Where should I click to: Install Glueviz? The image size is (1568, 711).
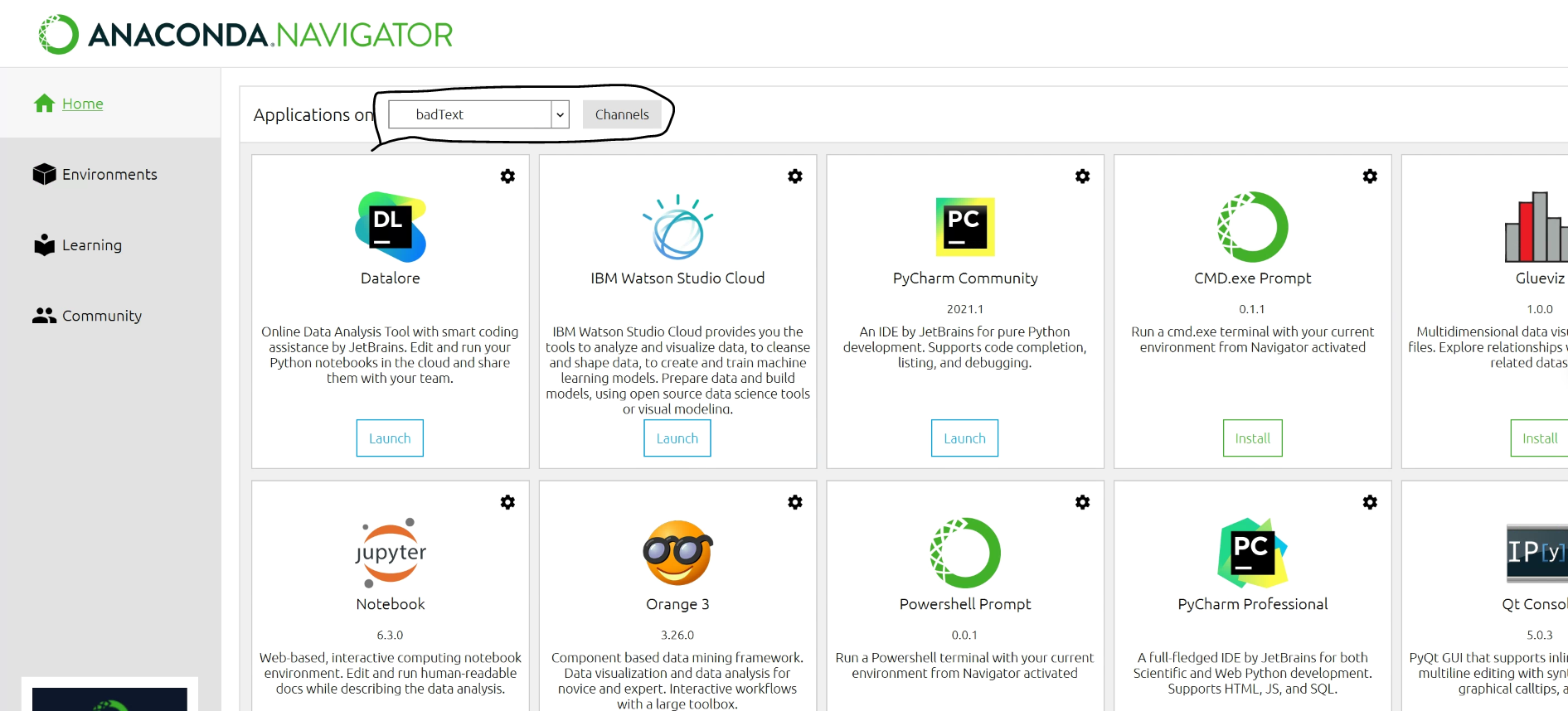pyautogui.click(x=1539, y=438)
